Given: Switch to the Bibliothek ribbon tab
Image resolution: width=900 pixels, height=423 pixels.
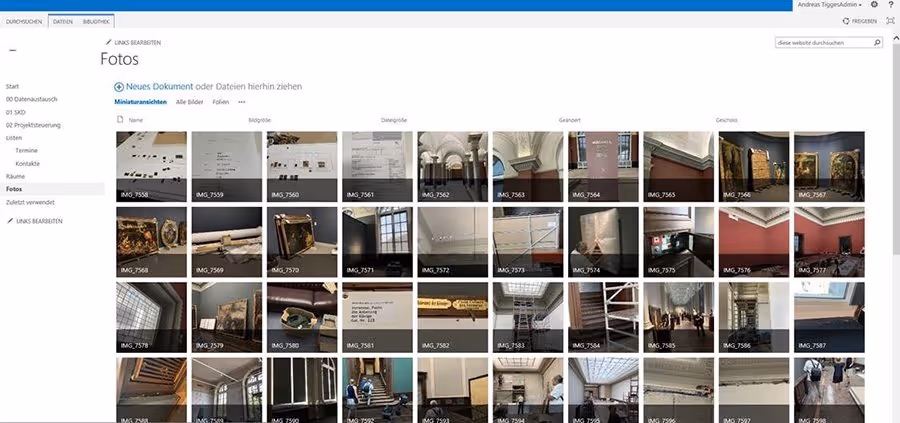Looking at the screenshot, I should [95, 21].
